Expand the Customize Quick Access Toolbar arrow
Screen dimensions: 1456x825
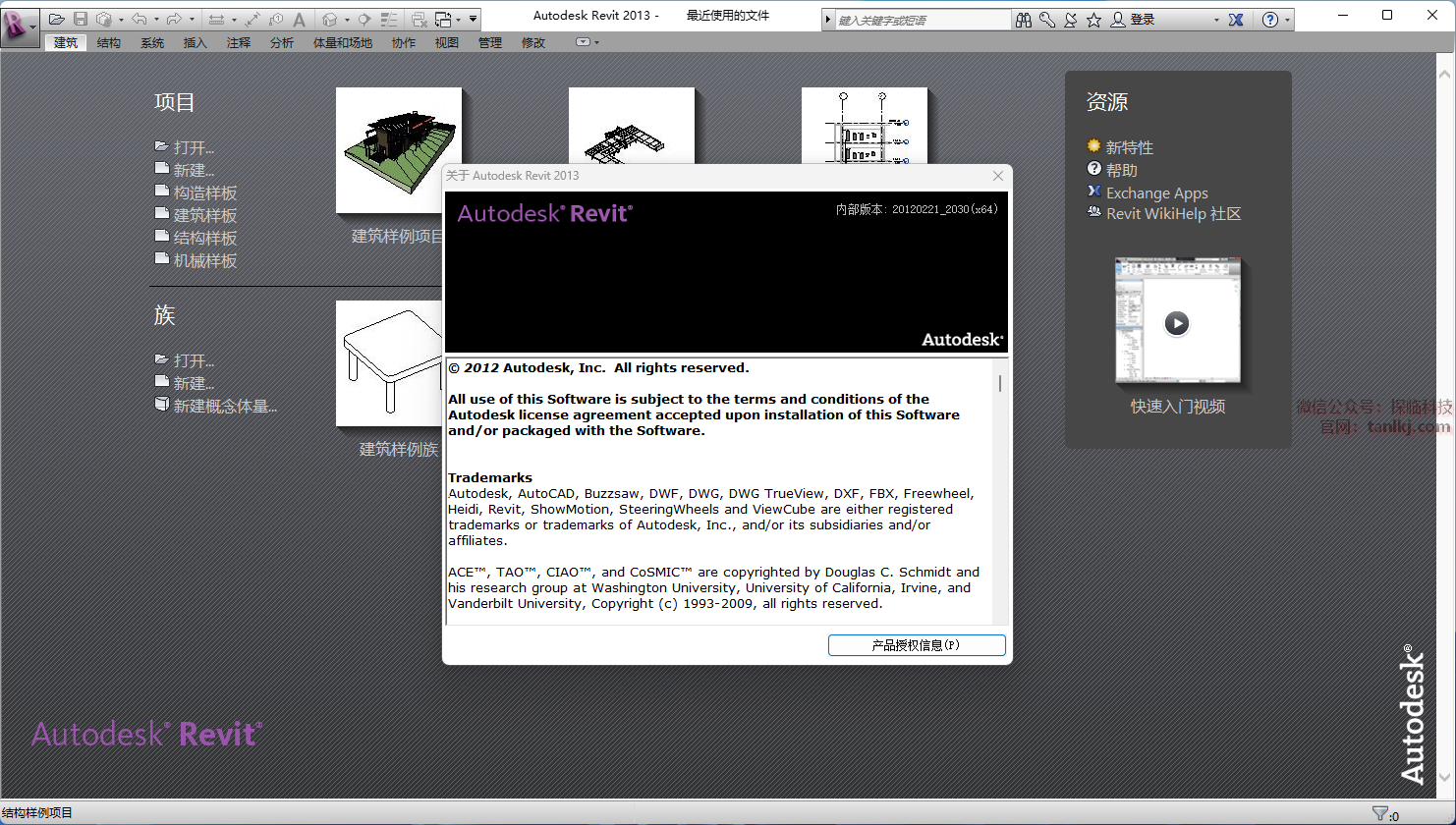pos(474,19)
